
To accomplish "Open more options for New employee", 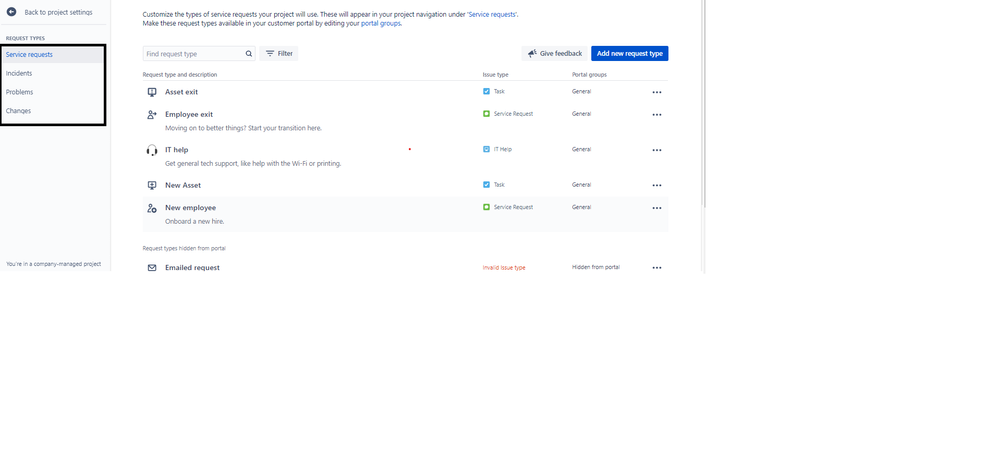I will (x=657, y=208).
